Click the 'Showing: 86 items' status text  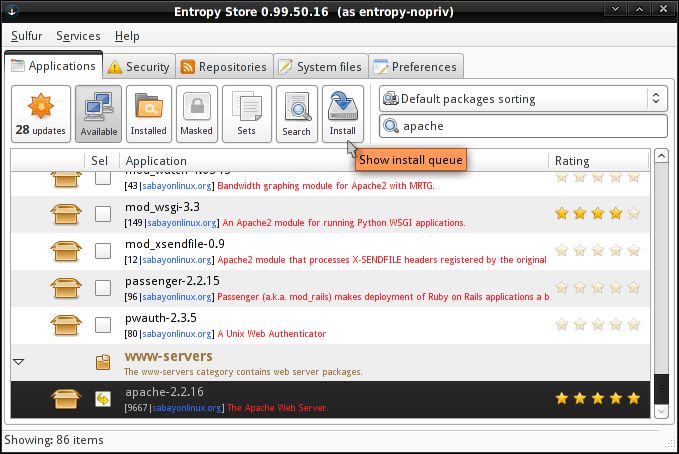tap(54, 440)
